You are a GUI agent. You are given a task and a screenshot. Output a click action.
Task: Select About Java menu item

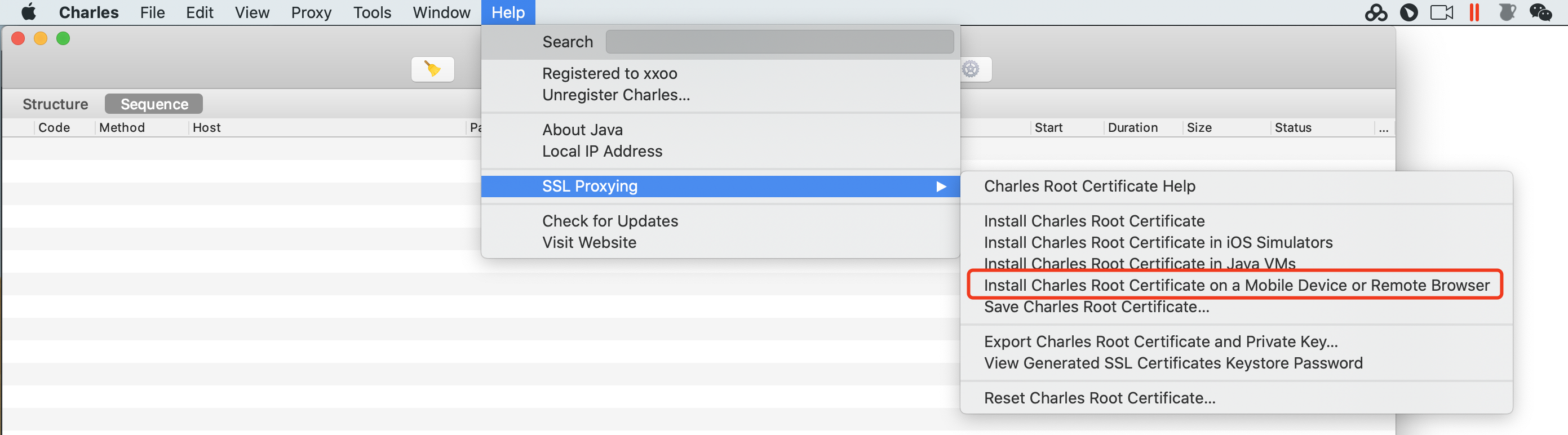tap(721, 130)
